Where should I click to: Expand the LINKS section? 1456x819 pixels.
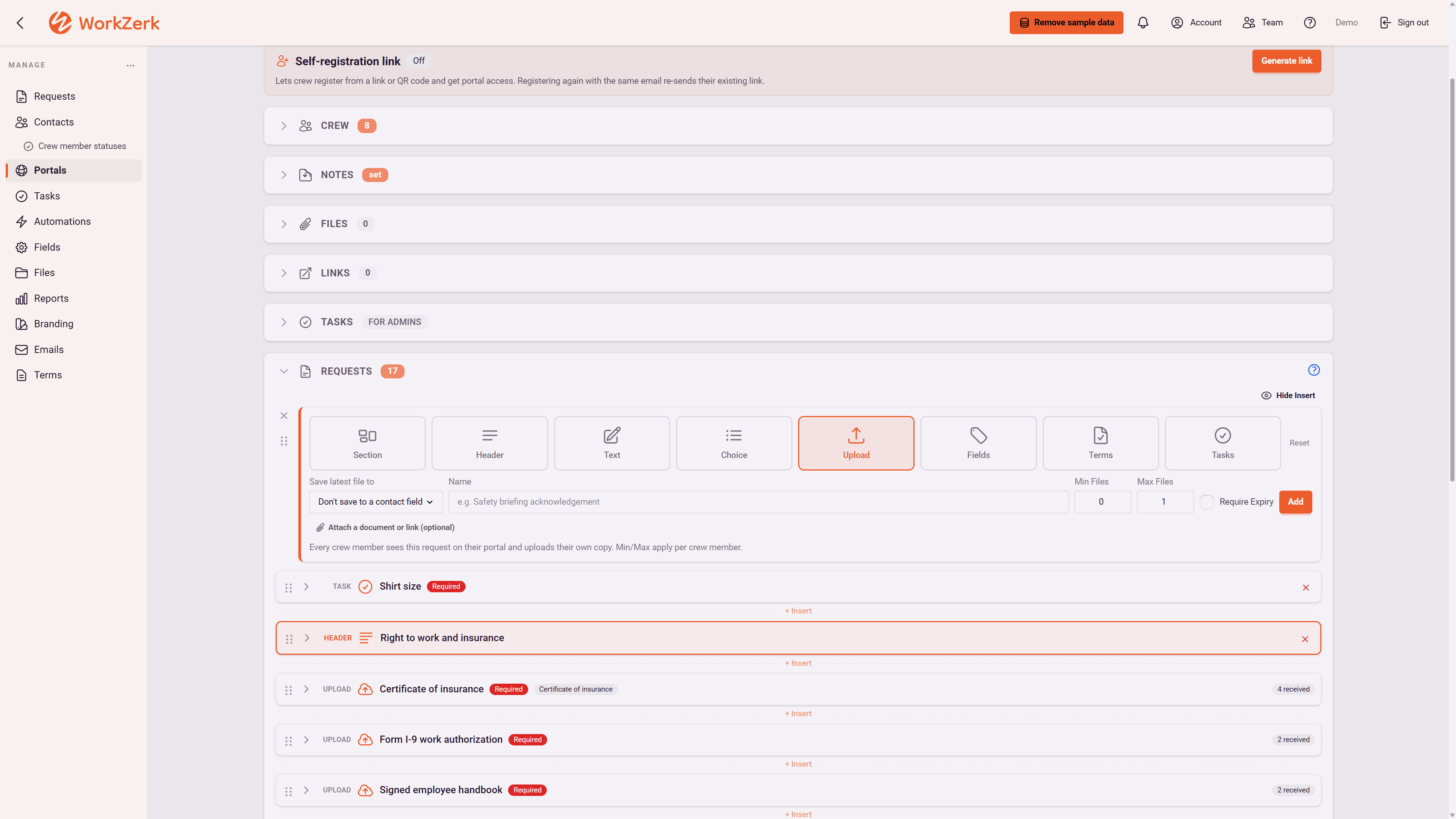click(284, 273)
